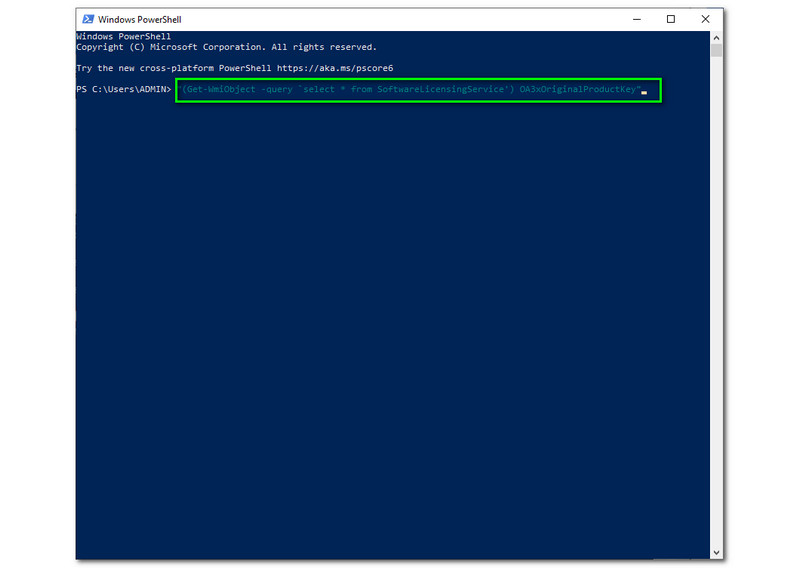800x568 pixels.
Task: Click the 'Windows PowerShell' window title
Action: (x=139, y=19)
